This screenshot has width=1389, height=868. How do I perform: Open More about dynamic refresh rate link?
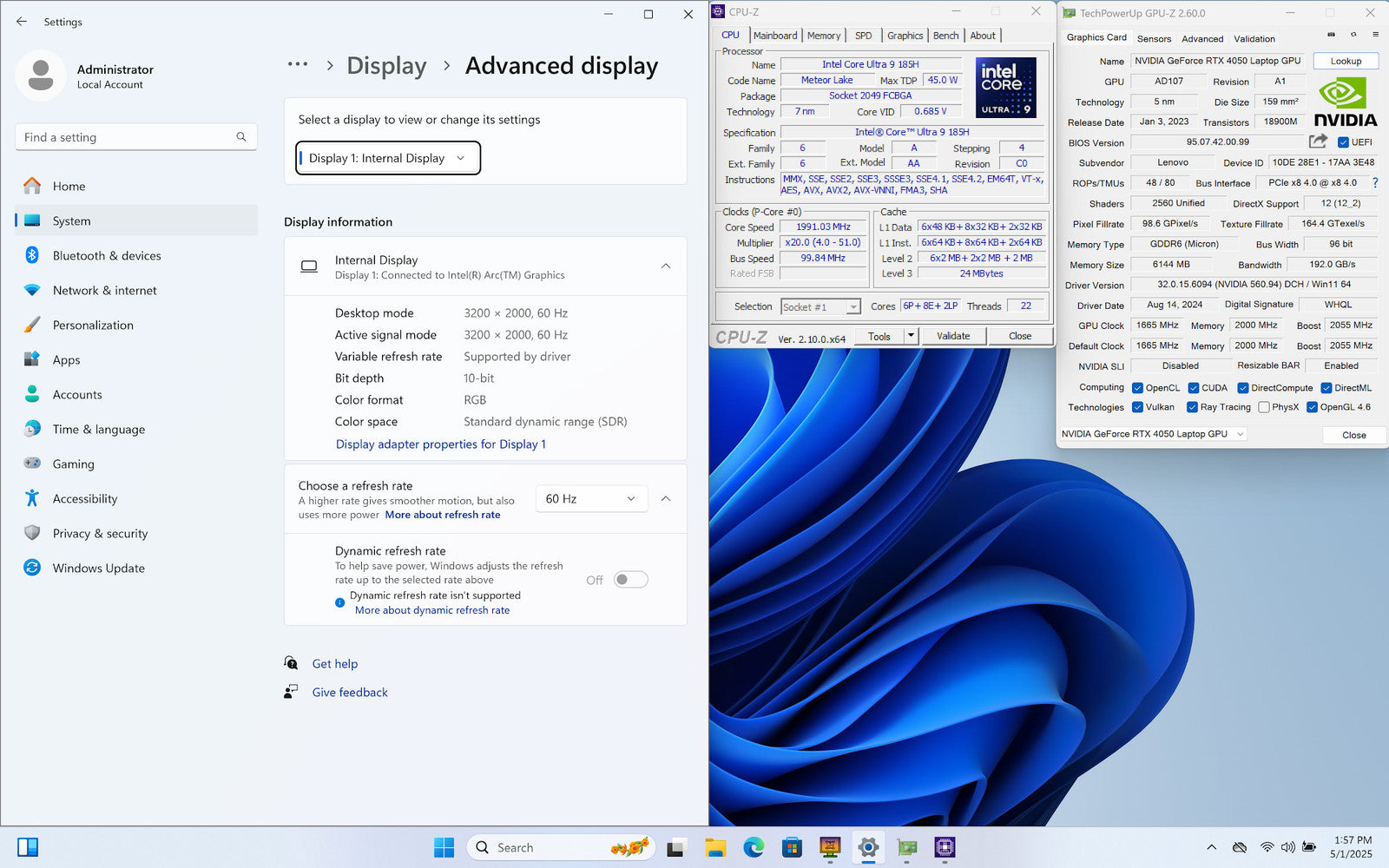pyautogui.click(x=432, y=610)
